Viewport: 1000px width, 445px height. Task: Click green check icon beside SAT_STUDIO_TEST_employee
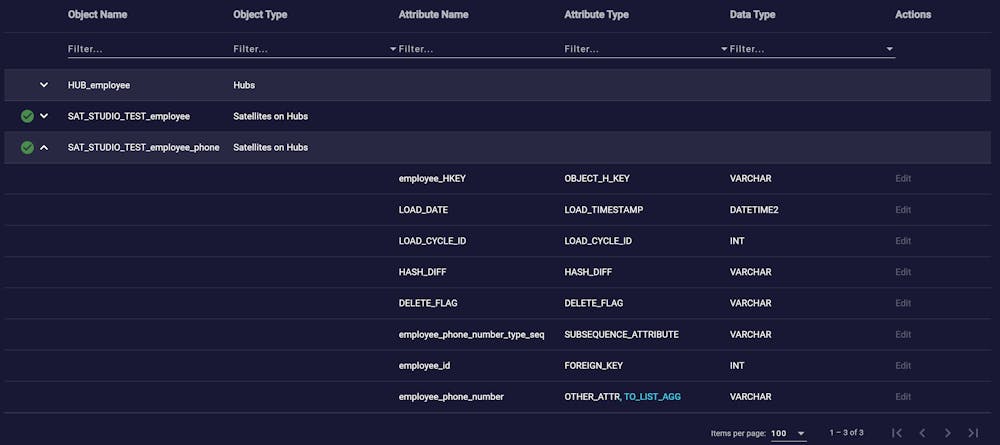[27, 116]
